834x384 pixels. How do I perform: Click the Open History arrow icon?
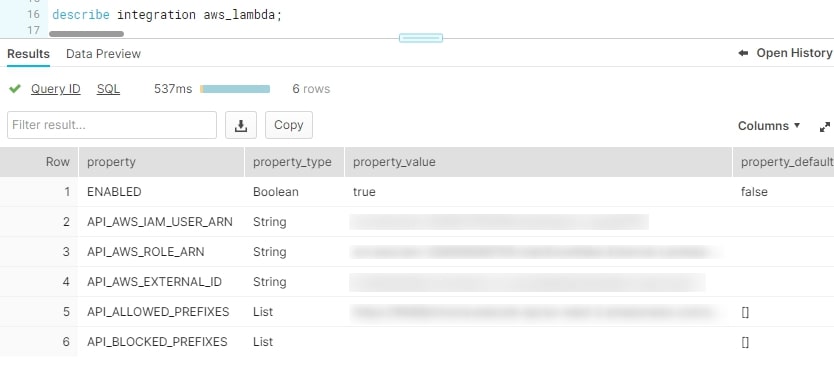tap(743, 53)
